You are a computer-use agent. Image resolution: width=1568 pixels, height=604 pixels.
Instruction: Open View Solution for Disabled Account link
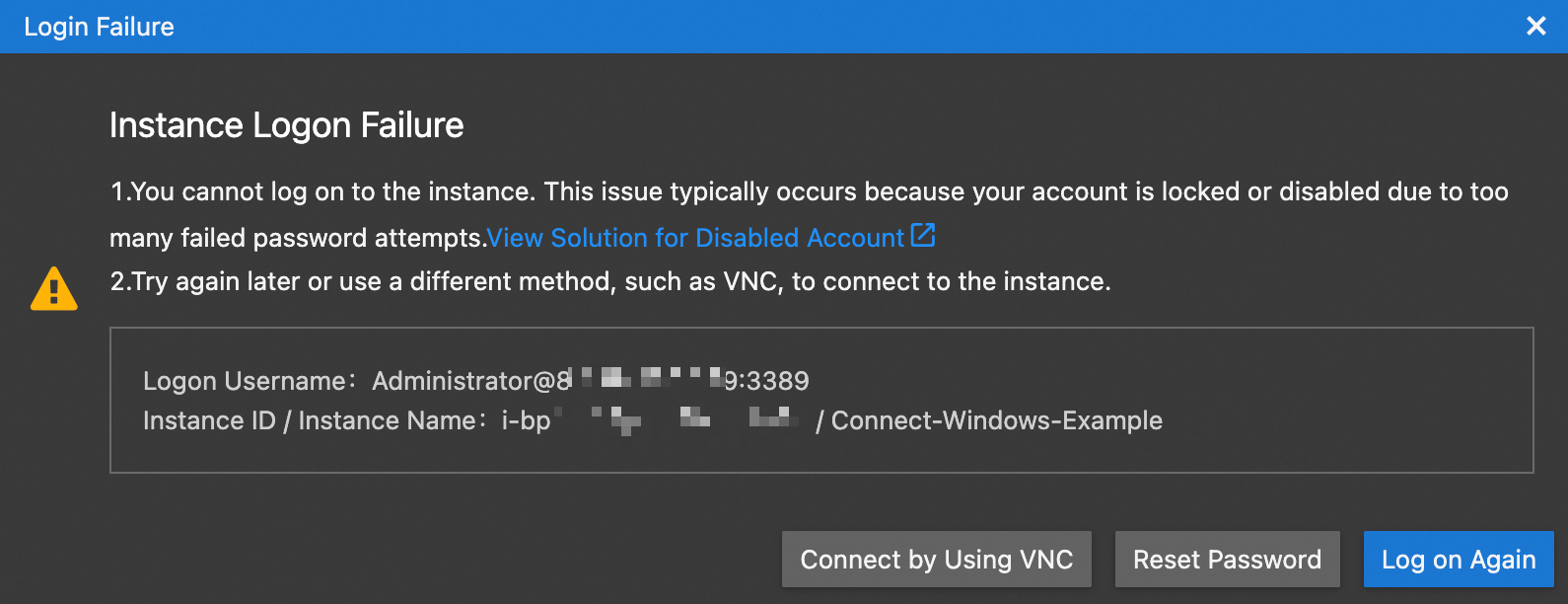click(695, 238)
